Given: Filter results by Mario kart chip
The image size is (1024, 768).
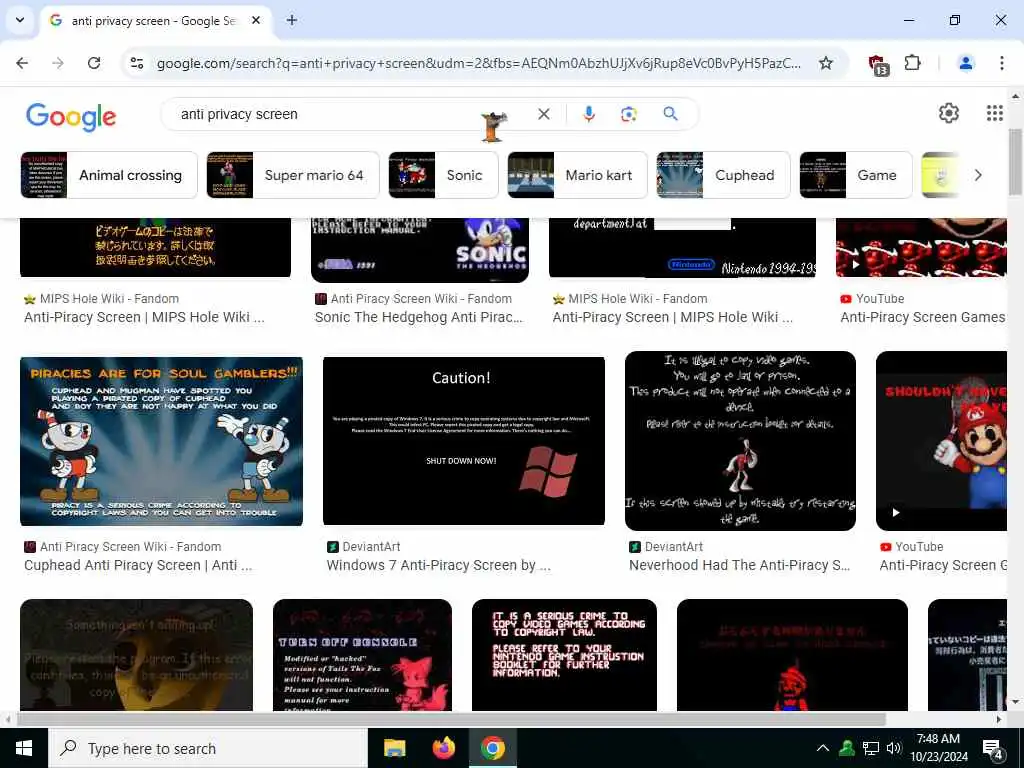Looking at the screenshot, I should [577, 175].
